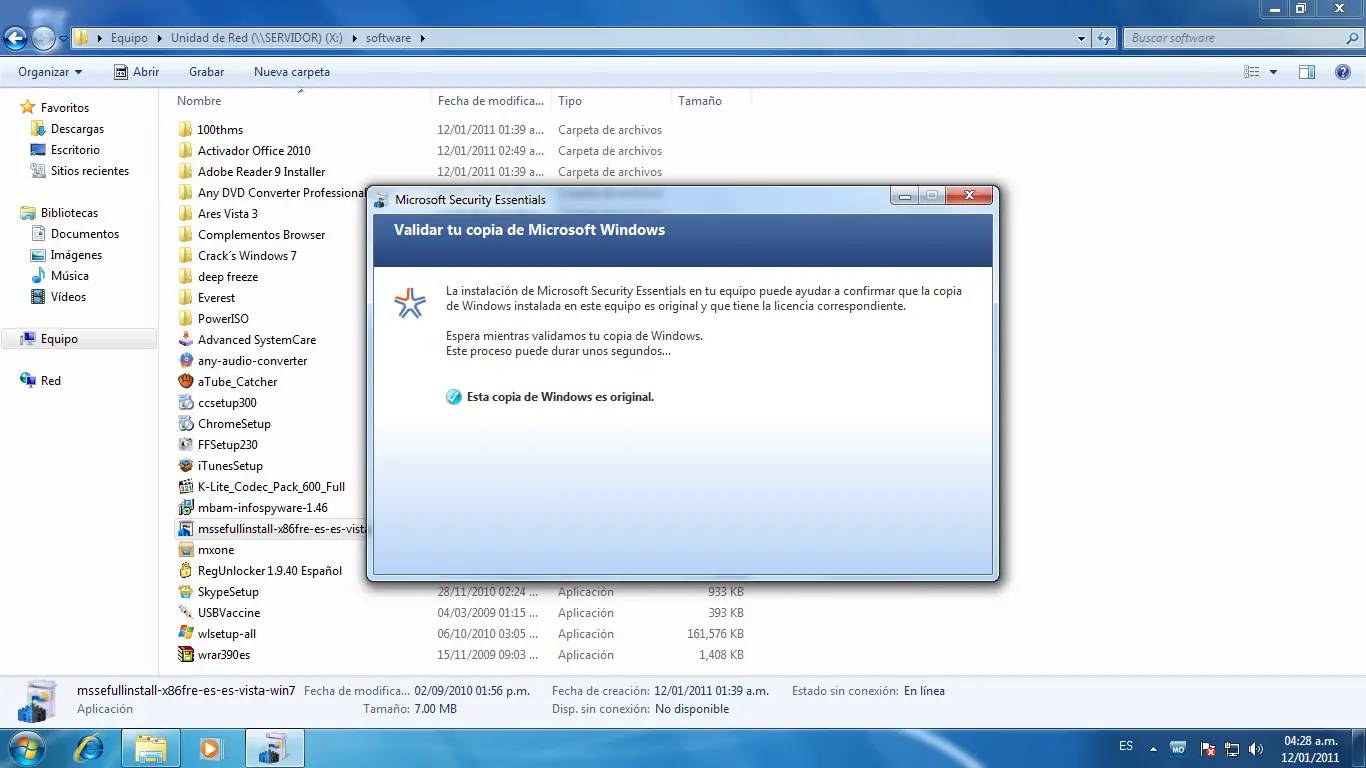This screenshot has height=768, width=1366.
Task: Select Documentos under Bibliotecas
Action: [x=85, y=234]
